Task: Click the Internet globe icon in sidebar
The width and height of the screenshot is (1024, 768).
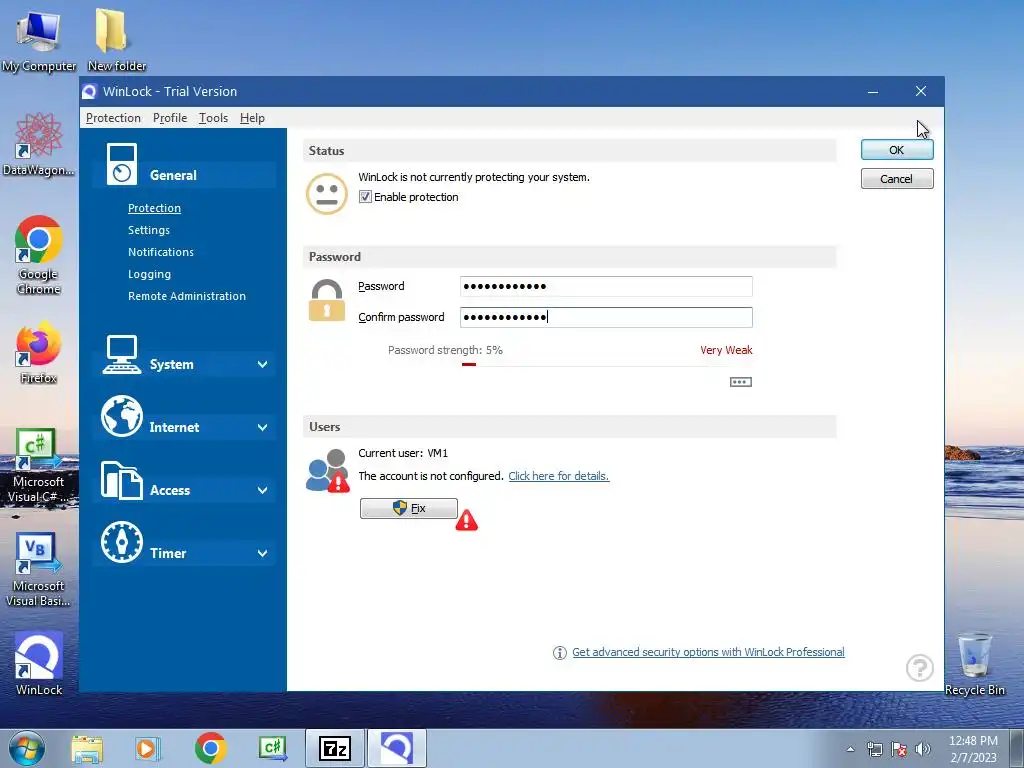Action: pyautogui.click(x=121, y=416)
